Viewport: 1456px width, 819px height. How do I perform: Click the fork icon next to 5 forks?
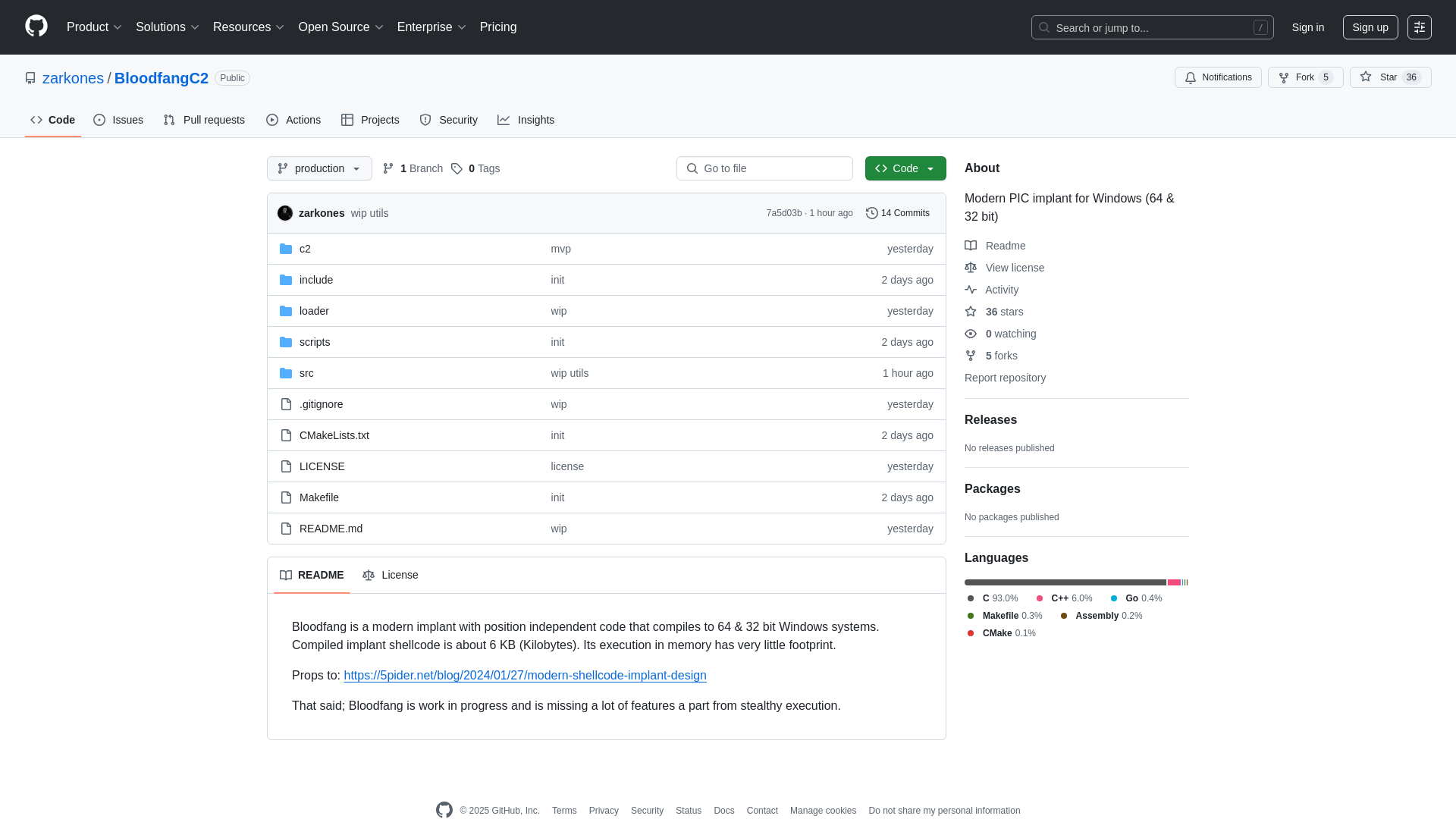tap(971, 356)
